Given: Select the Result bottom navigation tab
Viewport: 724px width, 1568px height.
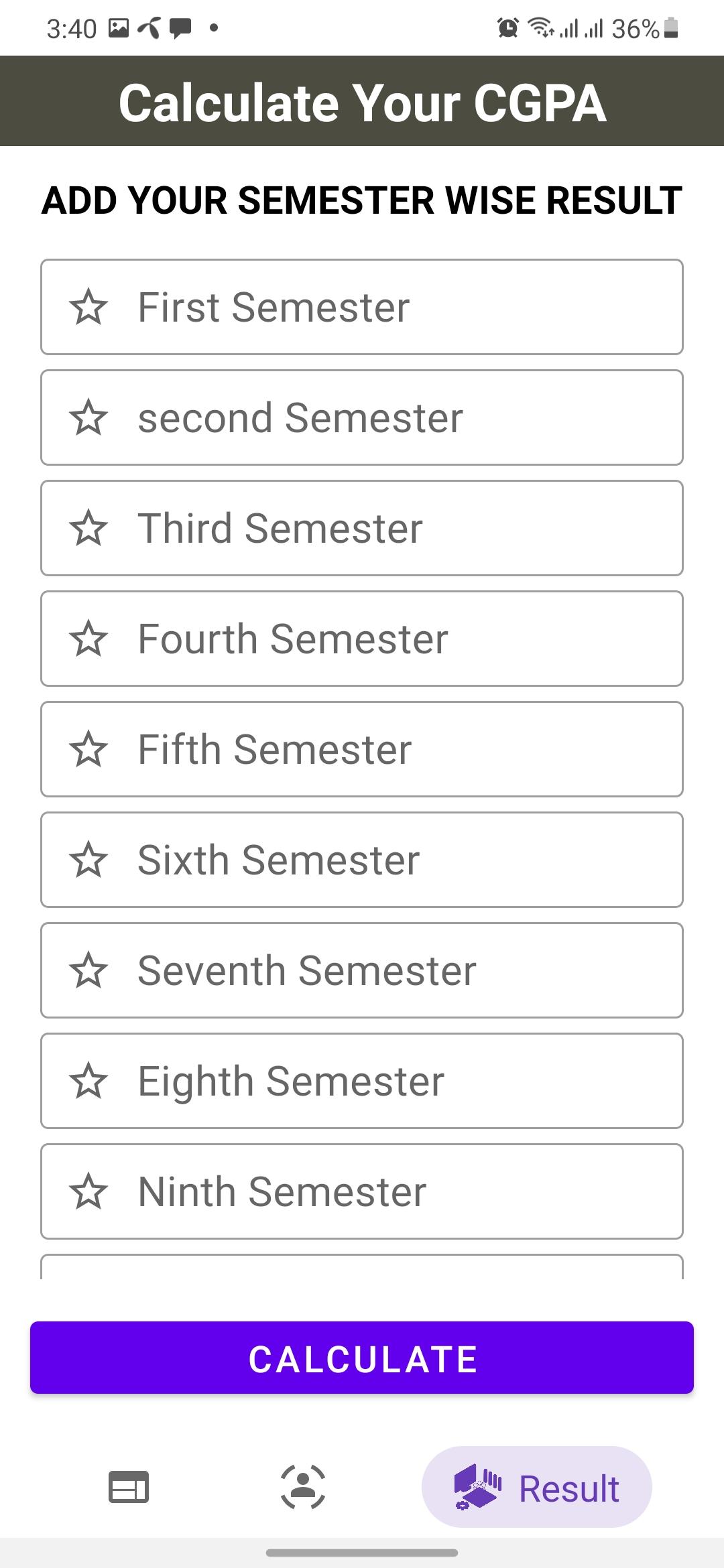Looking at the screenshot, I should (536, 1487).
